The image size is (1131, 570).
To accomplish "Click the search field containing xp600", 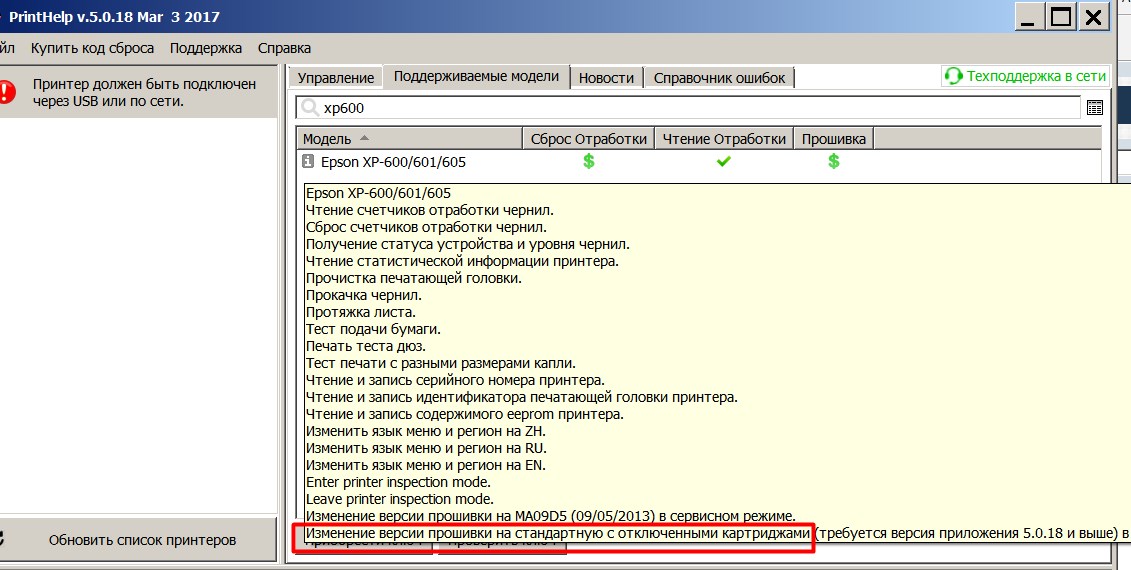I will 687,108.
